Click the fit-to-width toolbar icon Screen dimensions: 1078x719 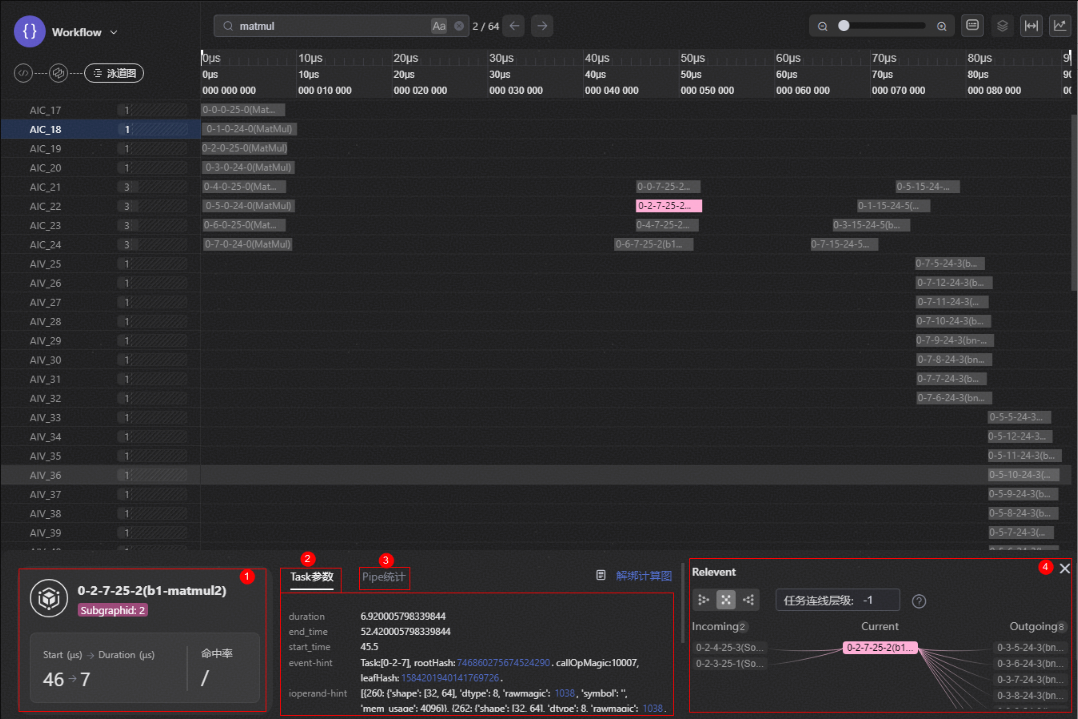pos(1031,26)
